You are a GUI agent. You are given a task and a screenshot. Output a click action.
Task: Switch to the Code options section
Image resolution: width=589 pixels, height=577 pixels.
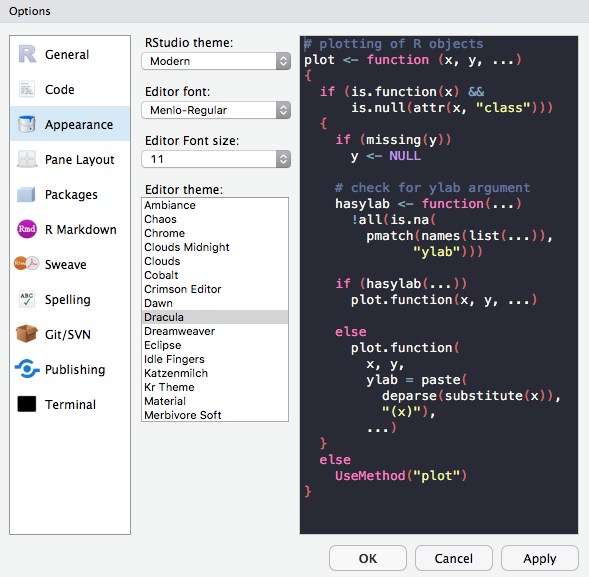(60, 90)
